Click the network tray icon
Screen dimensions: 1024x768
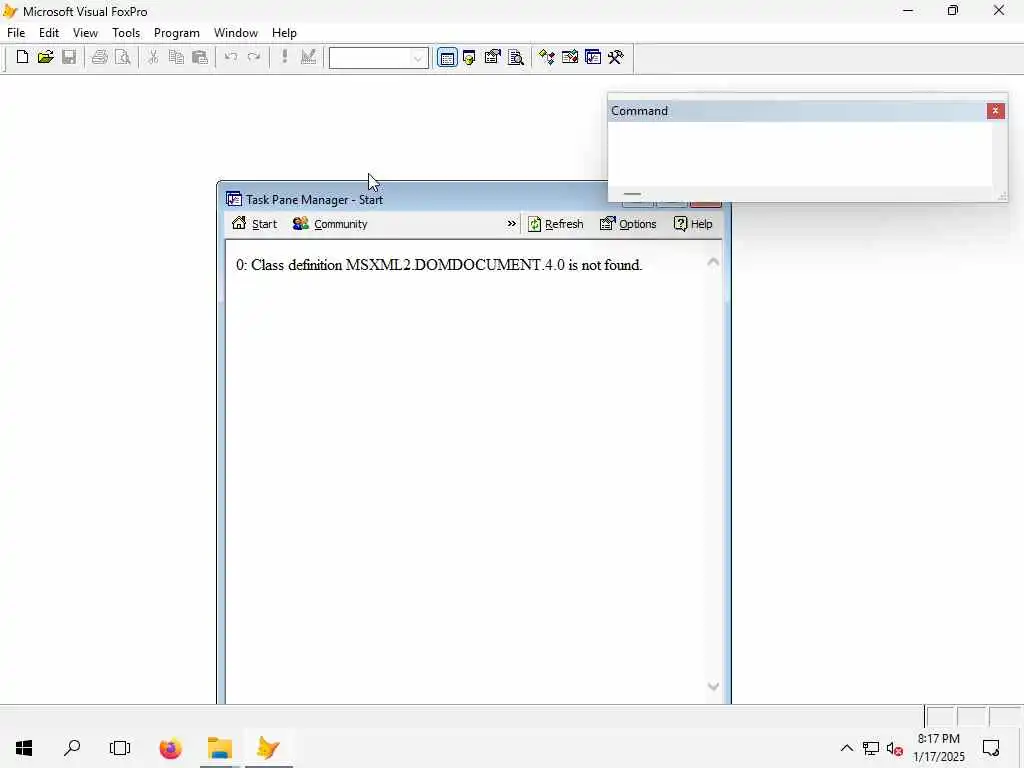coord(871,748)
